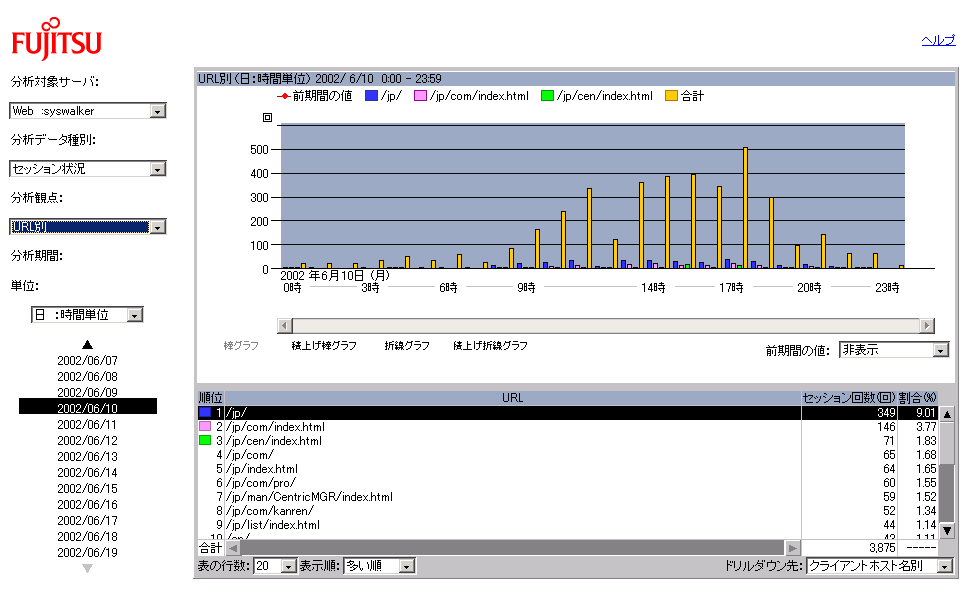Select date 2002/06/14
This screenshot has width=967, height=604.
click(88, 473)
